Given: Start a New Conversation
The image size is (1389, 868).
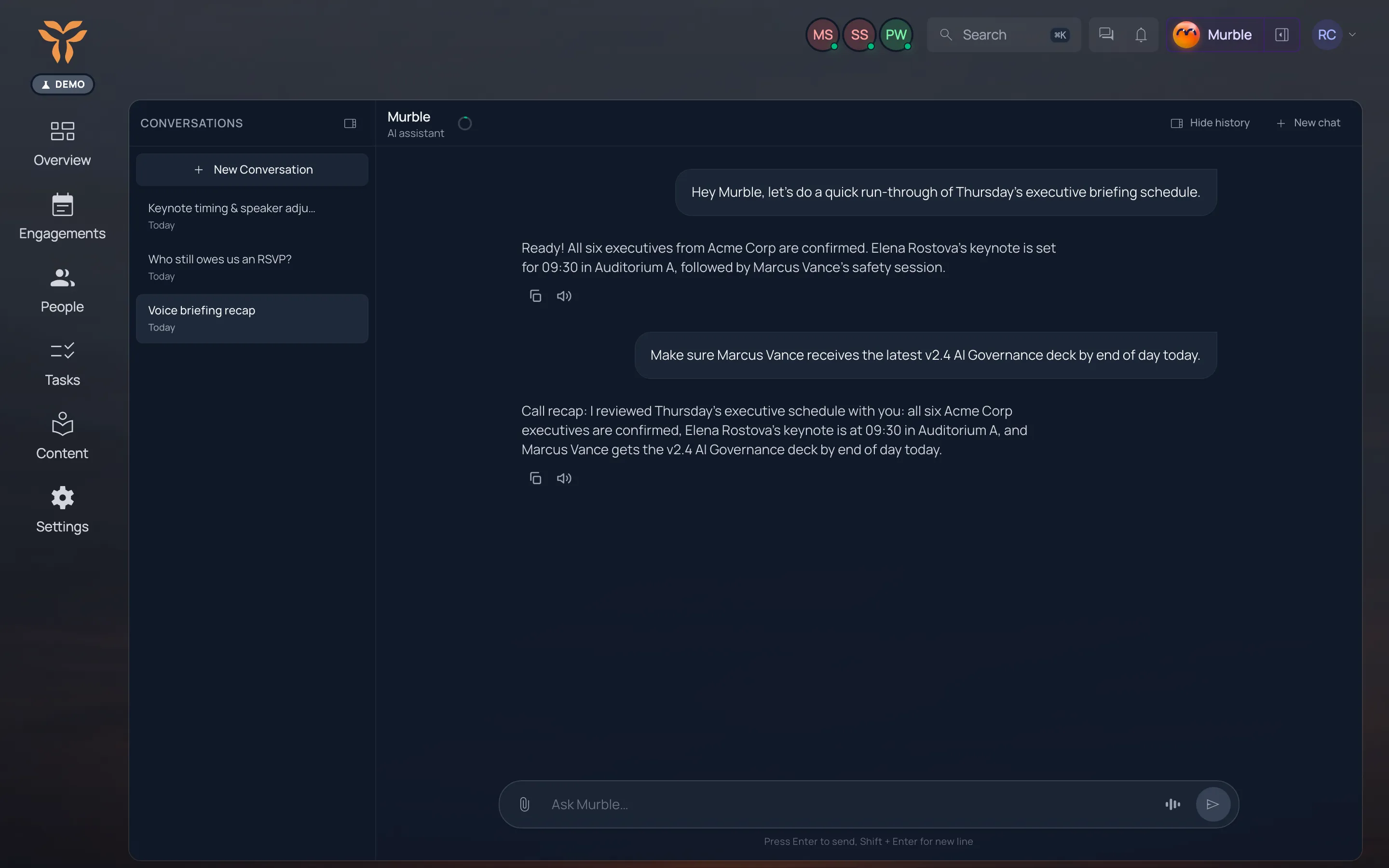Looking at the screenshot, I should pos(252,169).
